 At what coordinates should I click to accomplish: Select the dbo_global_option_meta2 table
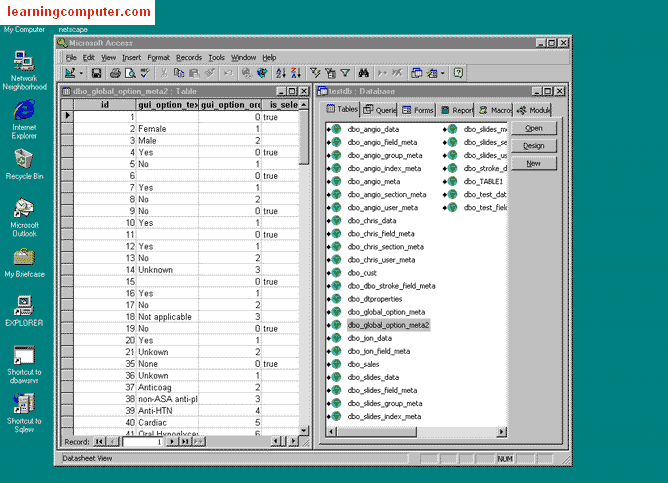(388, 325)
